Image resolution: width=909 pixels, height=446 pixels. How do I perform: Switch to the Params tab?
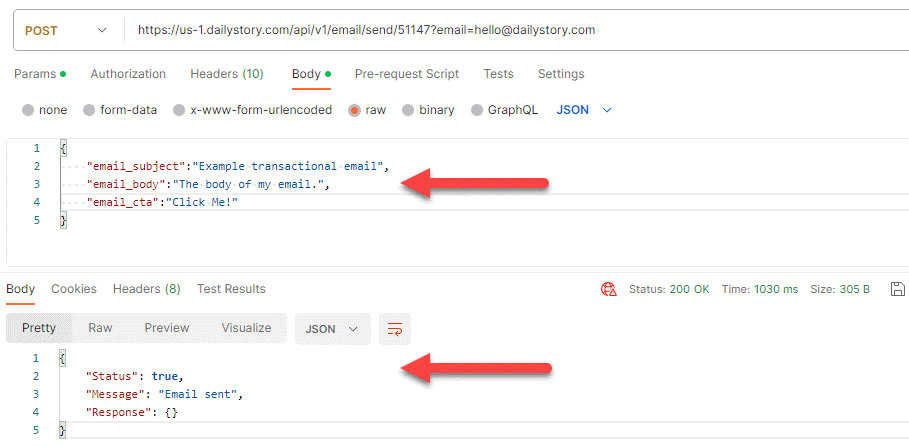(x=40, y=74)
